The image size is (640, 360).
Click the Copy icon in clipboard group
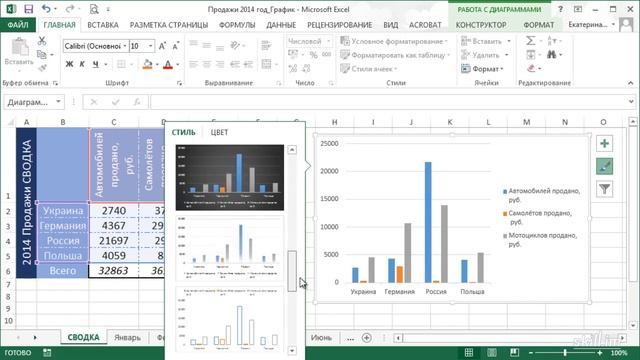pos(41,54)
